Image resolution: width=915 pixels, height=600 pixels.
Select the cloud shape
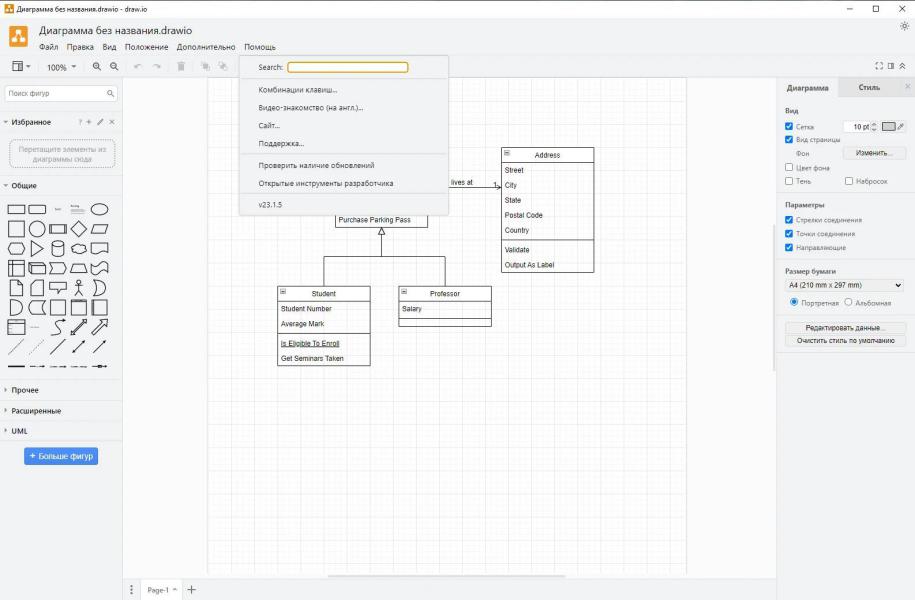pyautogui.click(x=78, y=249)
